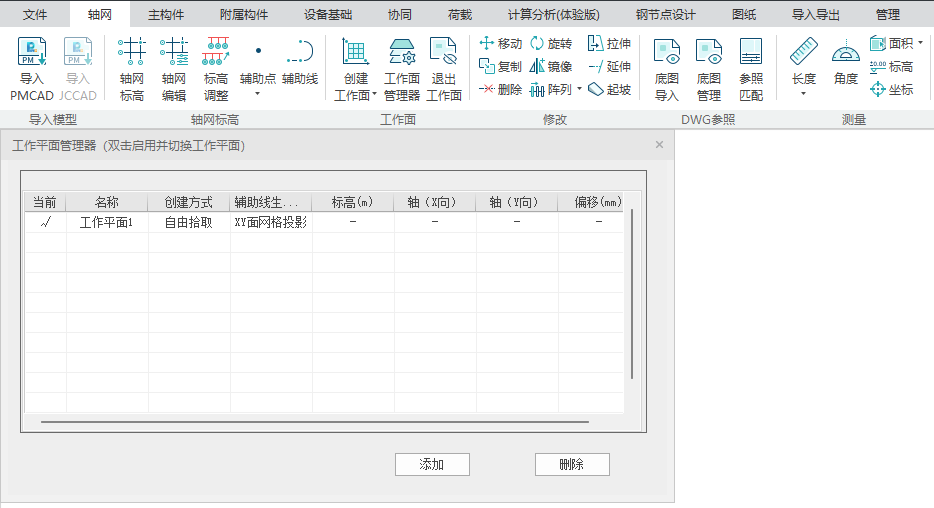934x508 pixels.
Task: Open the 文件 menu tab
Action: (x=35, y=14)
